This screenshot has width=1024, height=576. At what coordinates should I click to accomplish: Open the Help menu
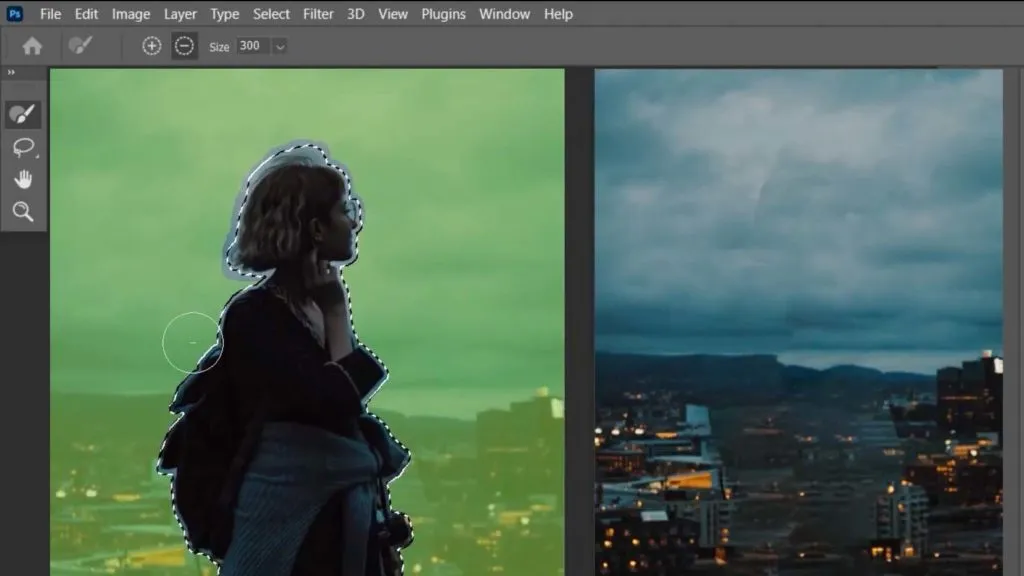click(x=558, y=14)
